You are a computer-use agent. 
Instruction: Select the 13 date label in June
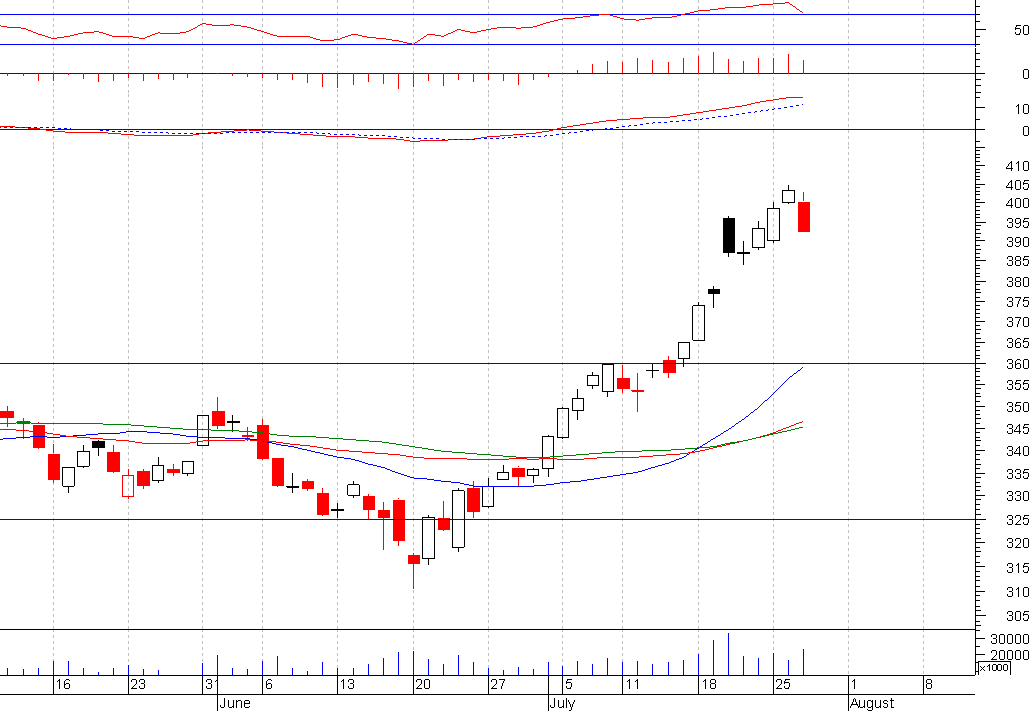(347, 684)
